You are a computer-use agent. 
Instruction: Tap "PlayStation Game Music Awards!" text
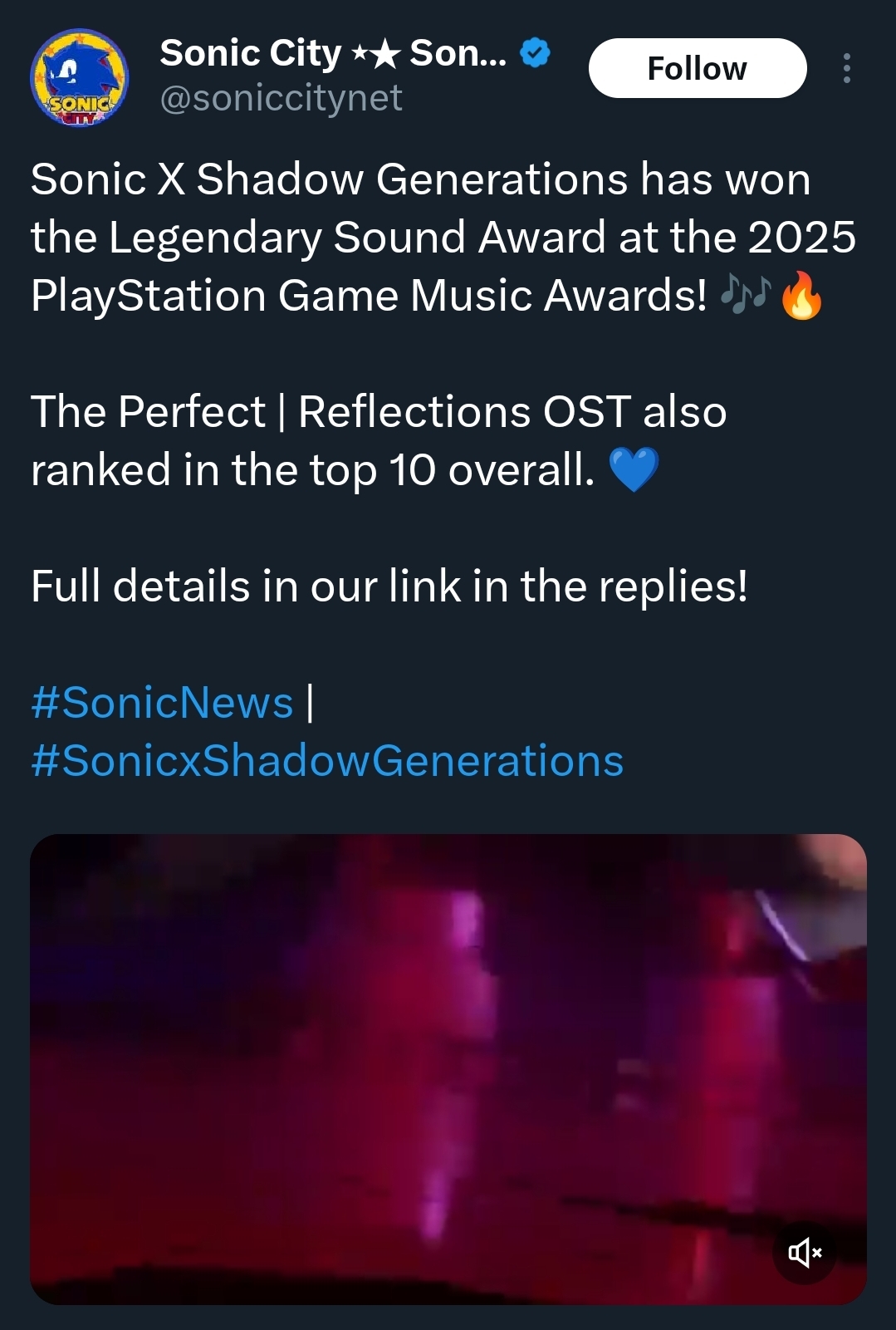pyautogui.click(x=369, y=296)
